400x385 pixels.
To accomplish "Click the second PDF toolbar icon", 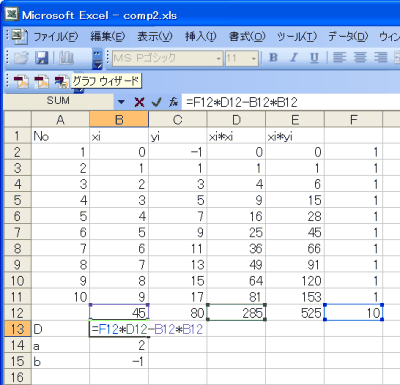I will coord(41,81).
